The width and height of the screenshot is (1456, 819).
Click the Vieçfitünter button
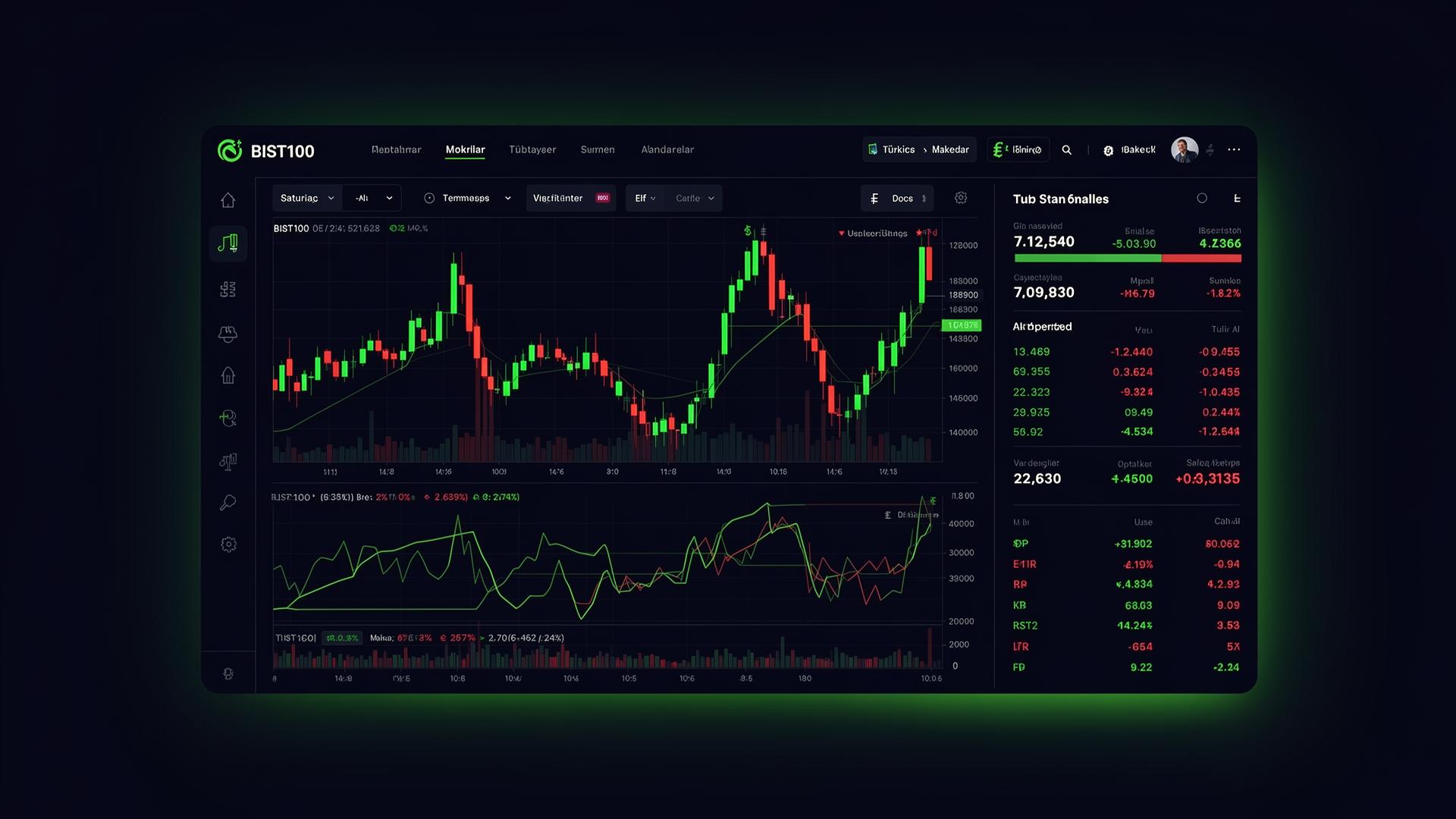(571, 198)
